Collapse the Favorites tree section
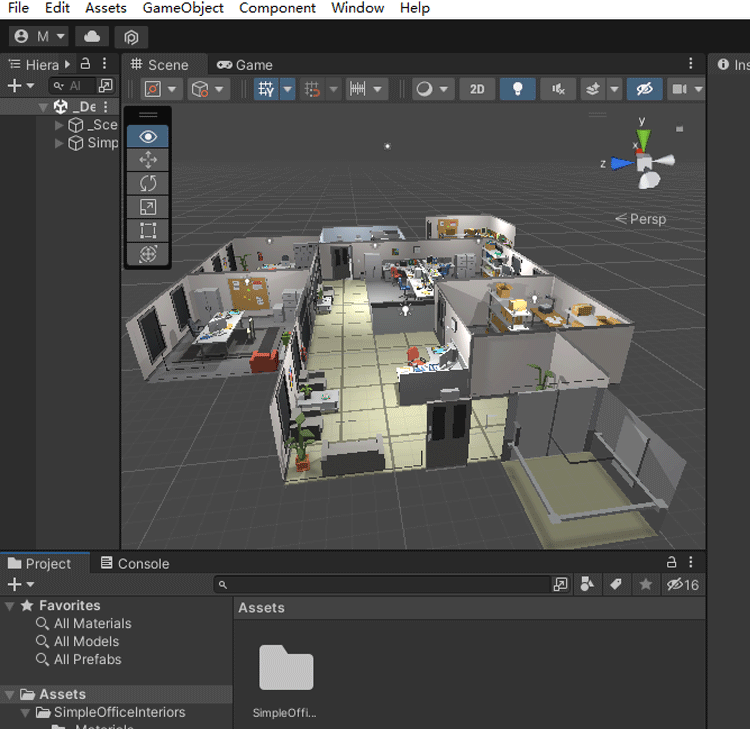 pos(10,606)
